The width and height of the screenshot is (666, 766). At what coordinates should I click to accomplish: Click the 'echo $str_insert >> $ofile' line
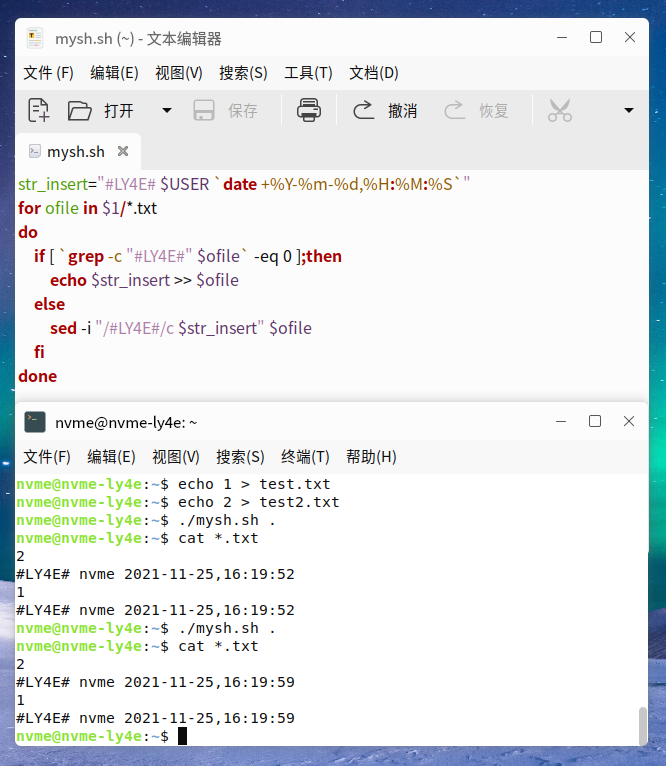coord(144,280)
